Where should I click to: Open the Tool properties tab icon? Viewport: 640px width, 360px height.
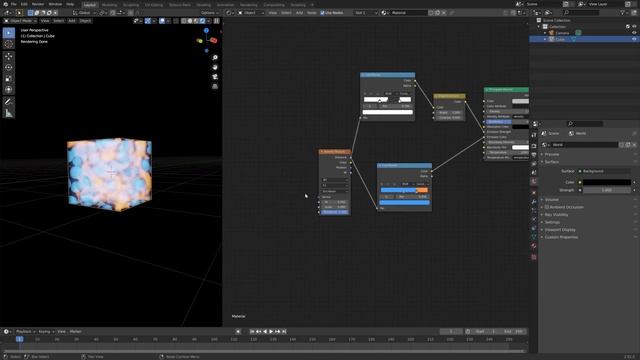click(534, 135)
